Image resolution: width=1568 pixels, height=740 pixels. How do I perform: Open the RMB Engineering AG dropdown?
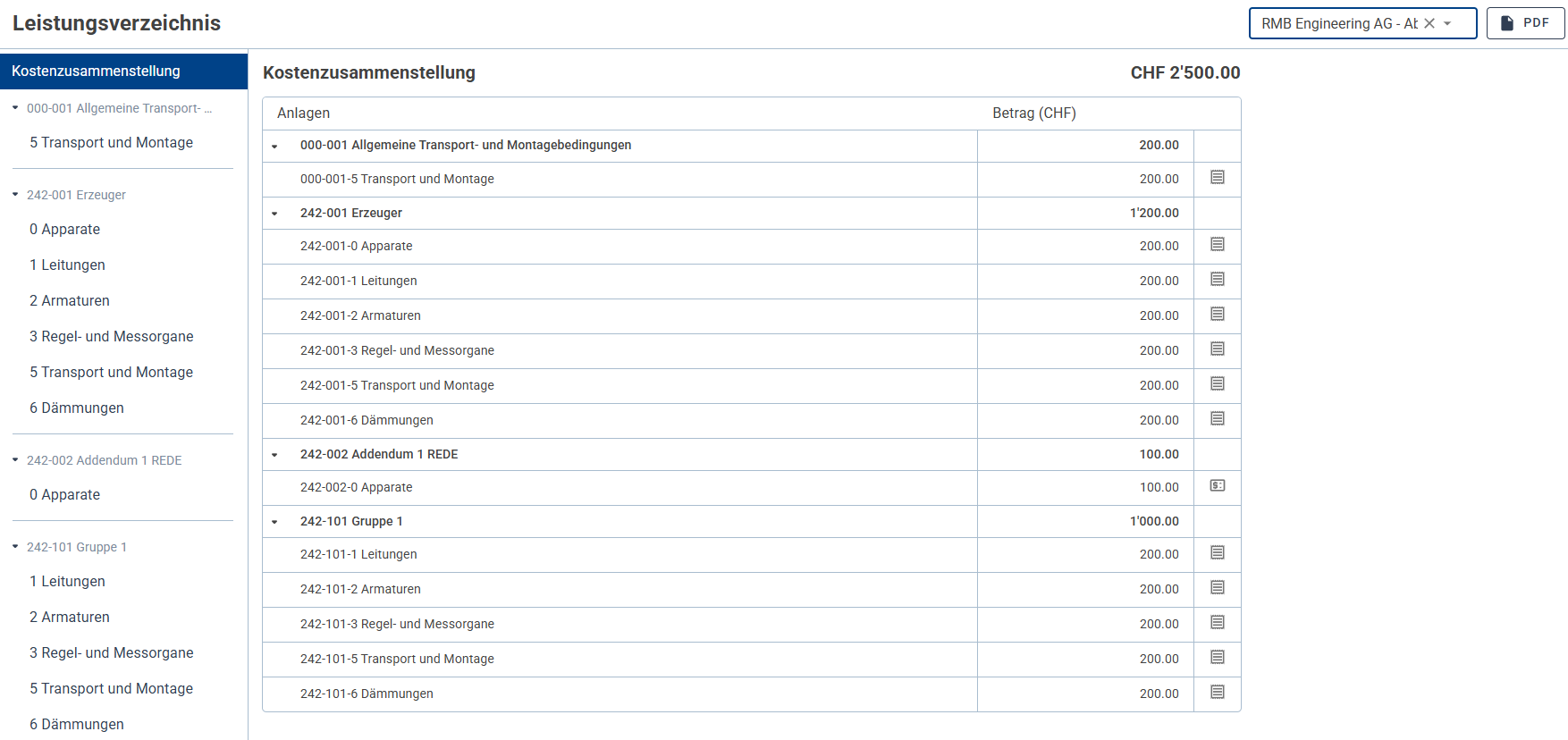1448,23
